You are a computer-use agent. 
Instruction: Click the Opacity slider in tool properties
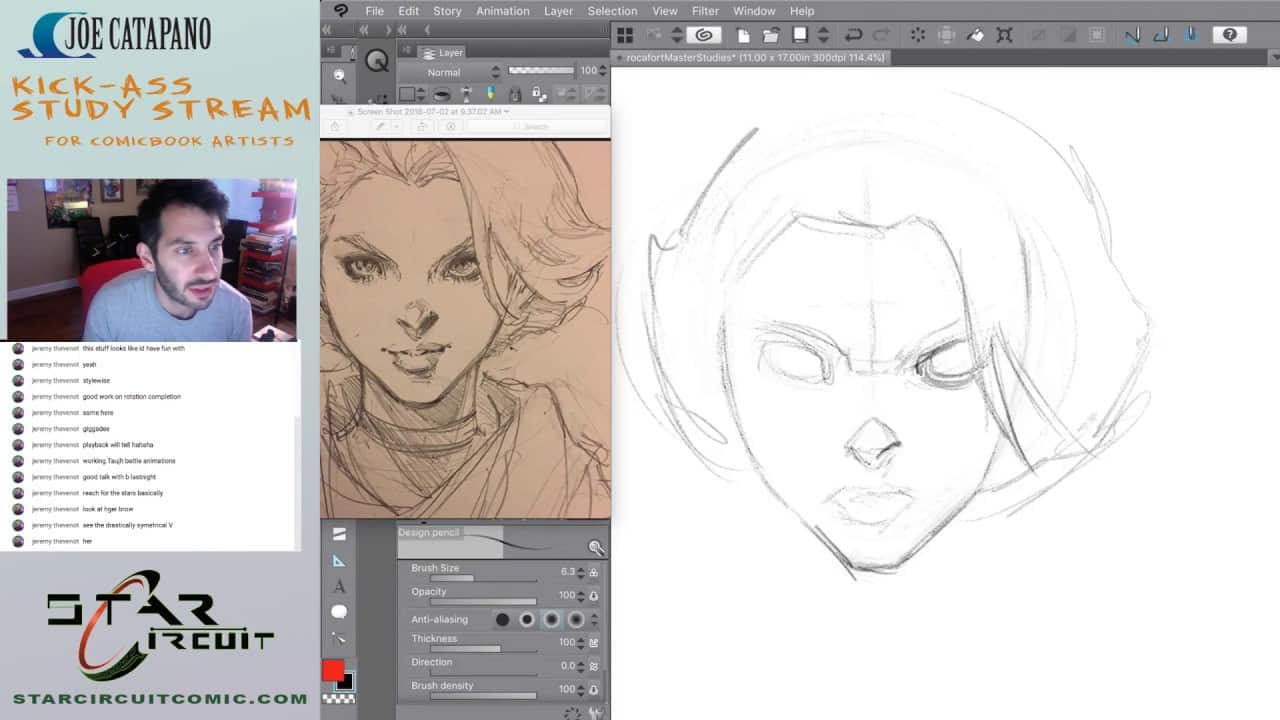[x=483, y=602]
